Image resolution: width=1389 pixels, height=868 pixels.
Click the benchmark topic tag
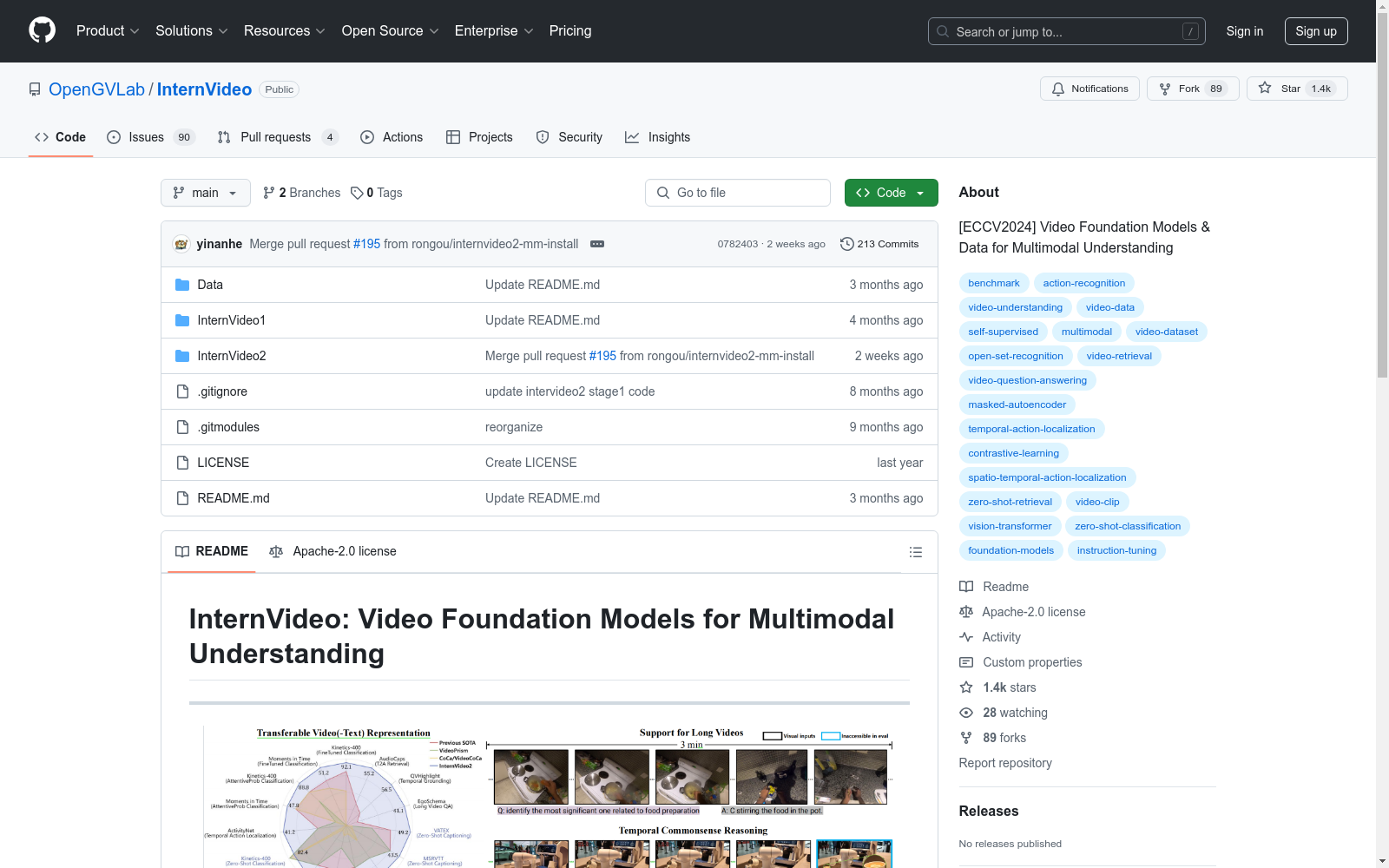(x=994, y=283)
